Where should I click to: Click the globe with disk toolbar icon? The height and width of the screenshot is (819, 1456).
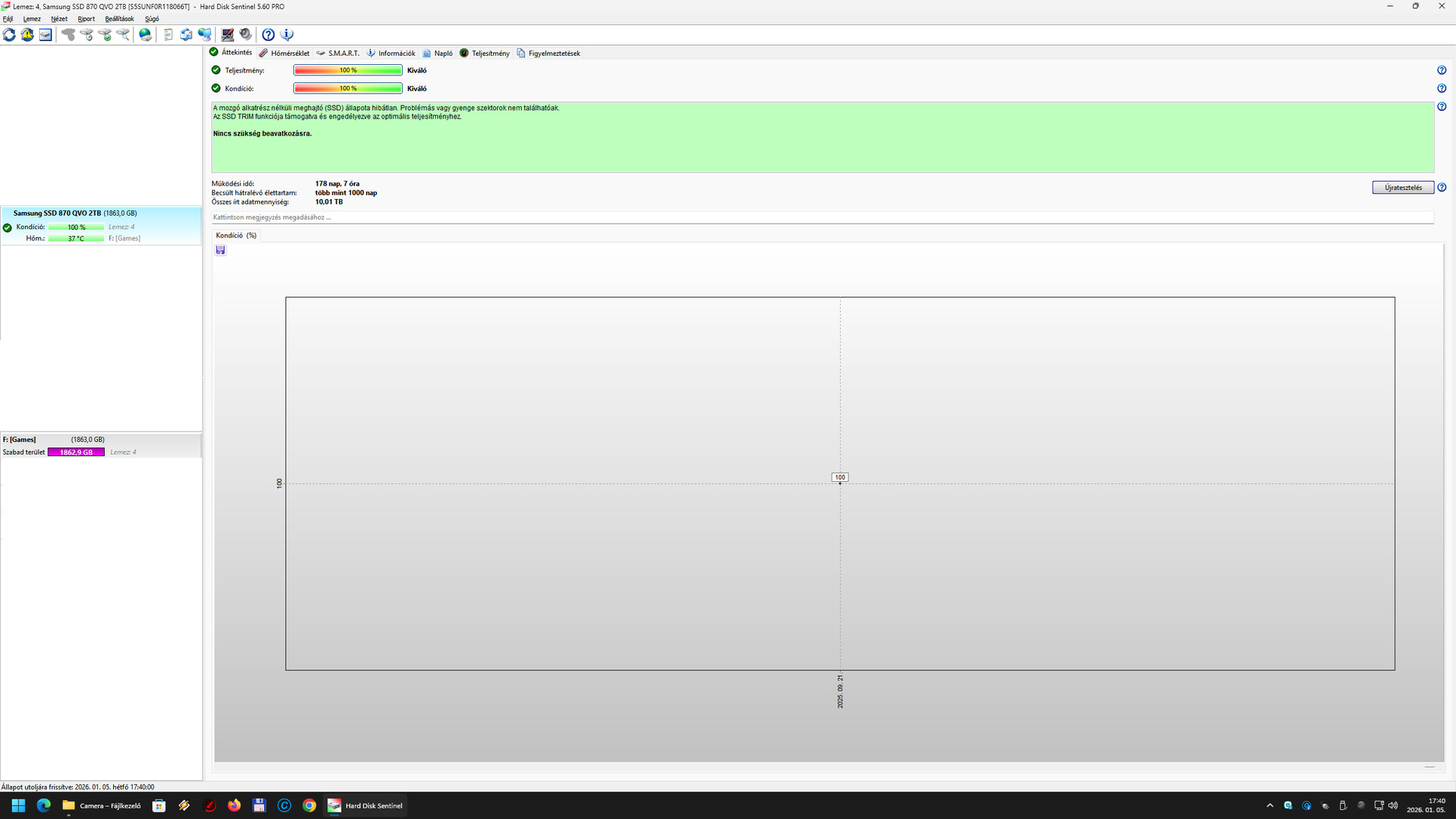146,35
